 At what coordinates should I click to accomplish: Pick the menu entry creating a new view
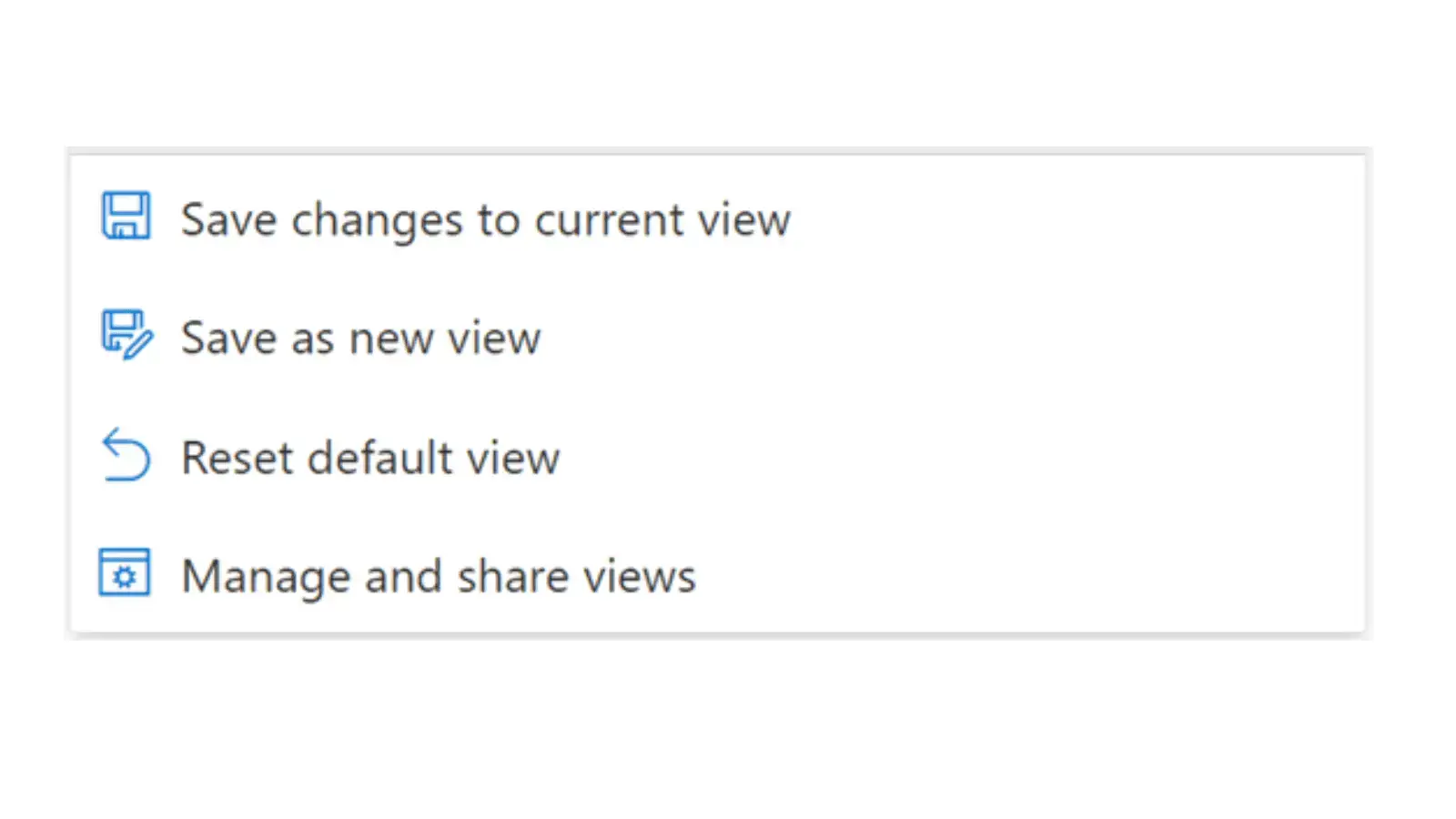click(717, 338)
